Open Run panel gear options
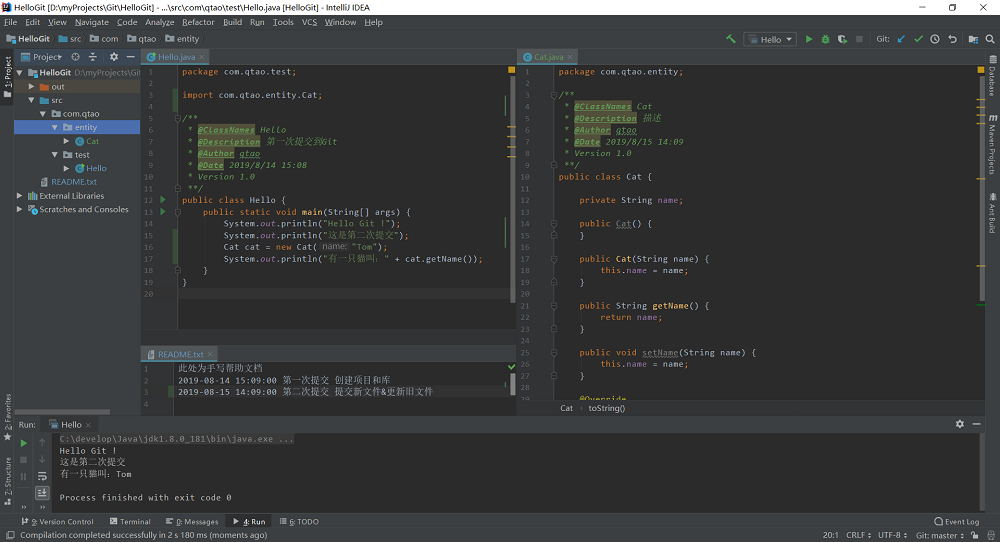Screen dimensions: 1000x542 point(960,424)
